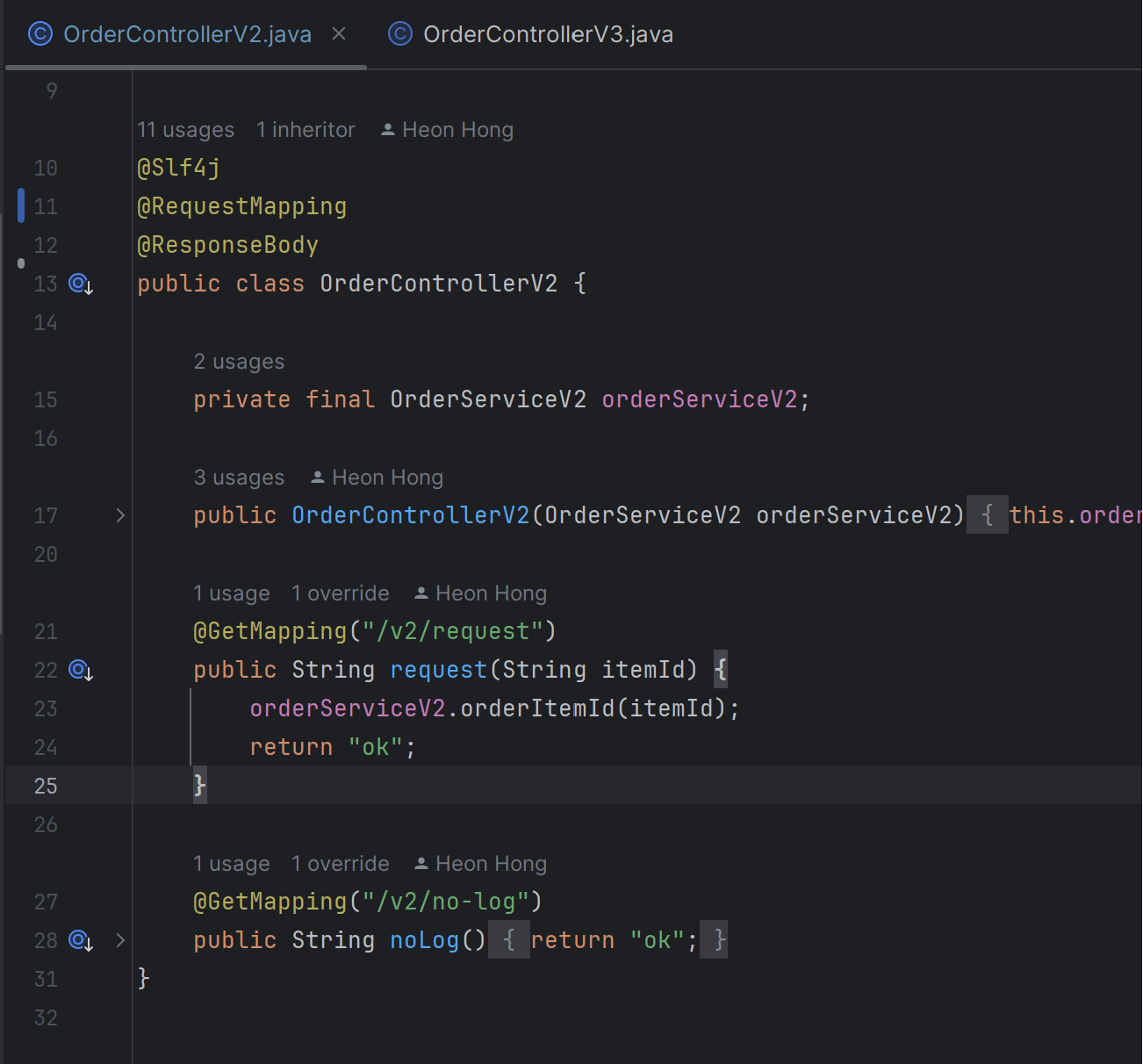Show the 2 usages of orderServiceV2 field
1143x1064 pixels.
coord(239,362)
